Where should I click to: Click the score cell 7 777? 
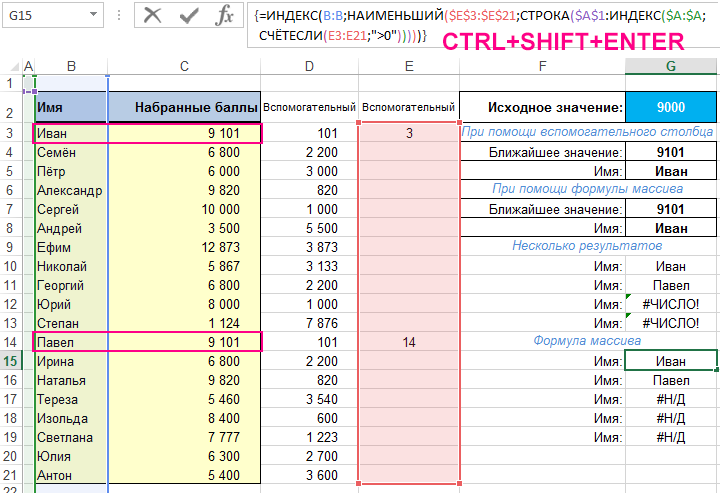tap(184, 437)
